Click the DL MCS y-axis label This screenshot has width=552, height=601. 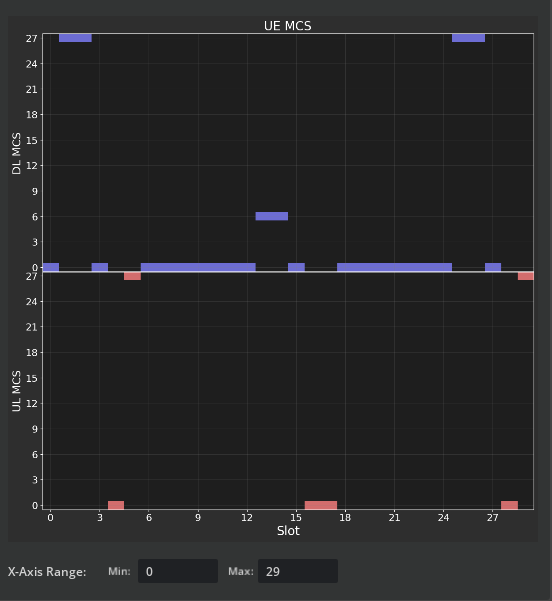16,153
